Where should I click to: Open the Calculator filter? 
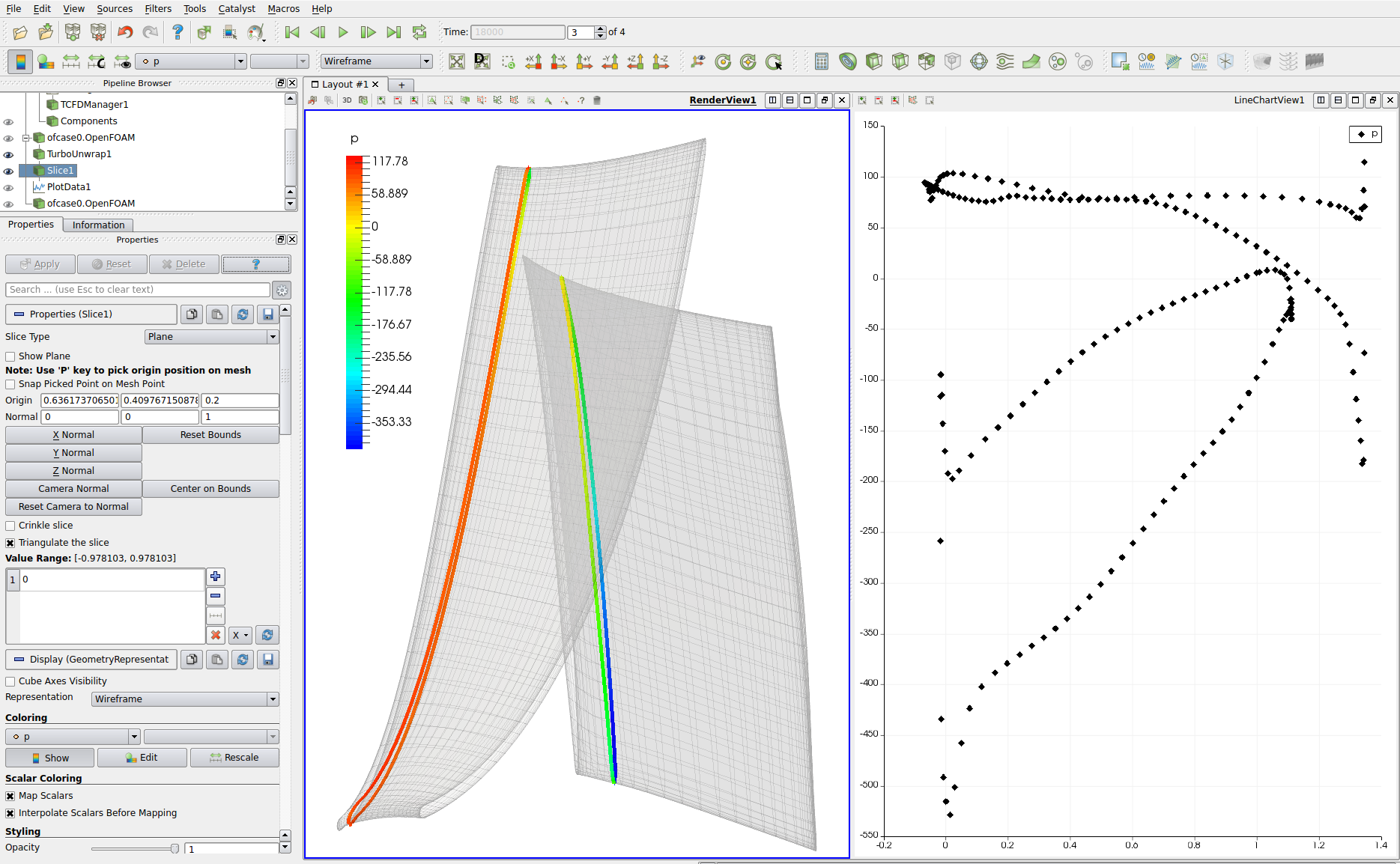[822, 61]
